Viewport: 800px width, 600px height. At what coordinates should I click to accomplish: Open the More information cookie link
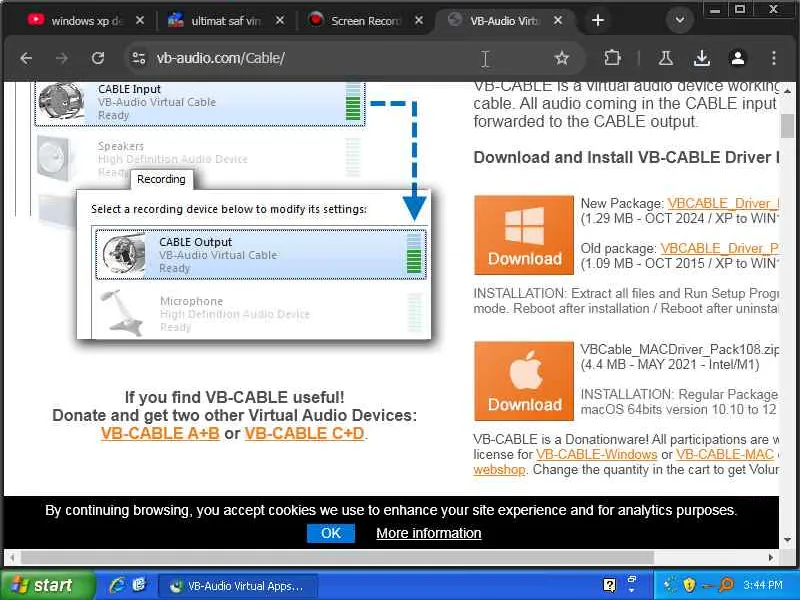point(429,533)
